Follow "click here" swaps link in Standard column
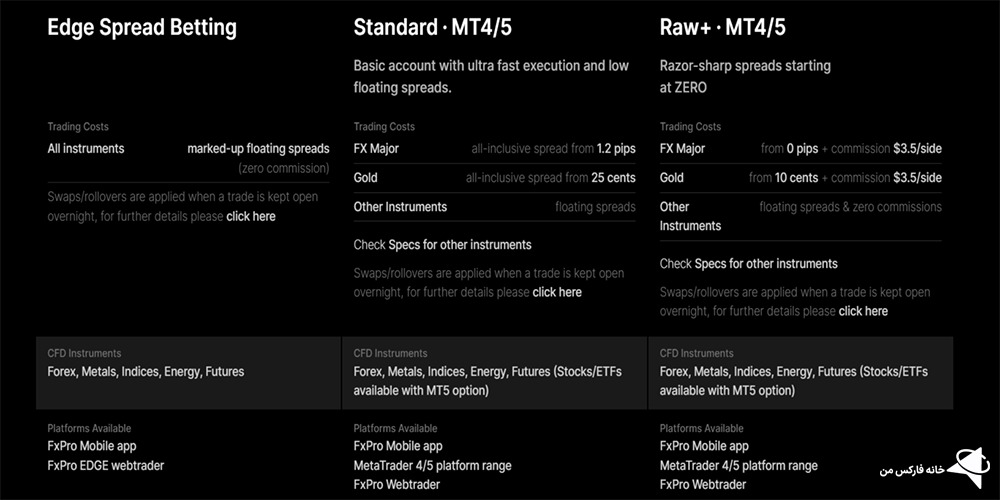The height and width of the screenshot is (500, 1000). 557,292
